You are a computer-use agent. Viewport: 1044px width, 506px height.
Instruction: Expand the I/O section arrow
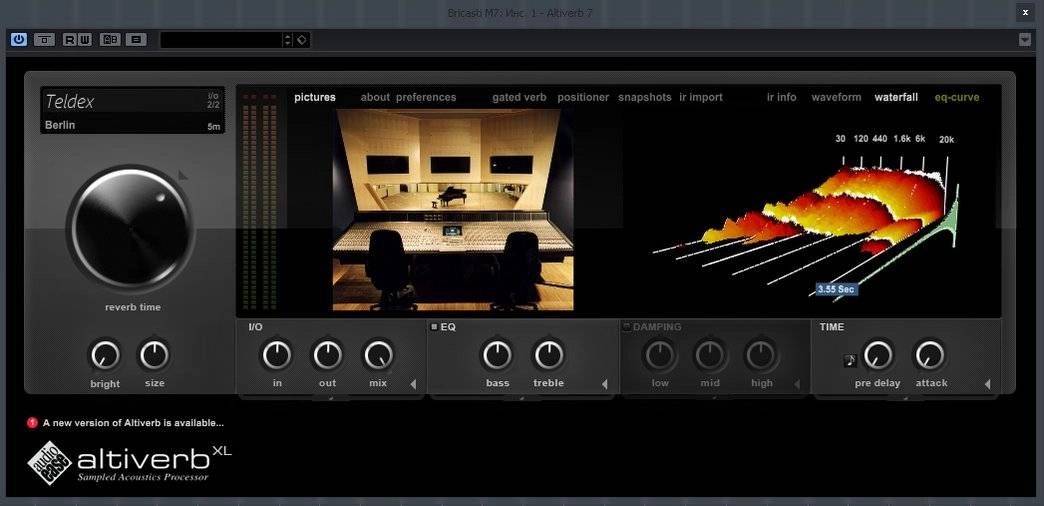[x=413, y=384]
